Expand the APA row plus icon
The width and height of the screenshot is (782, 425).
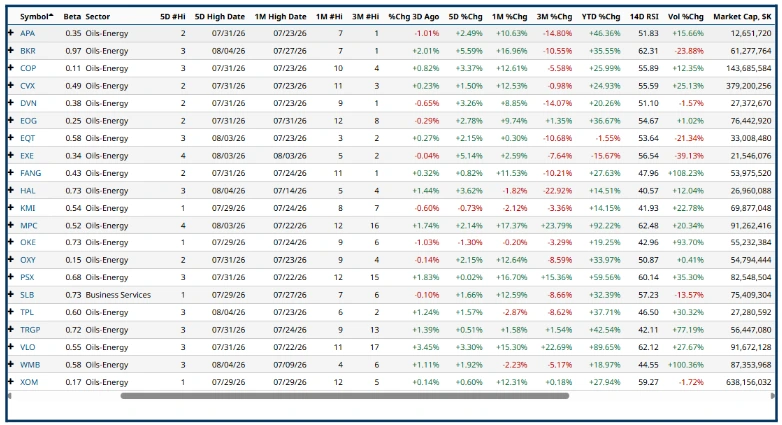pyautogui.click(x=10, y=33)
